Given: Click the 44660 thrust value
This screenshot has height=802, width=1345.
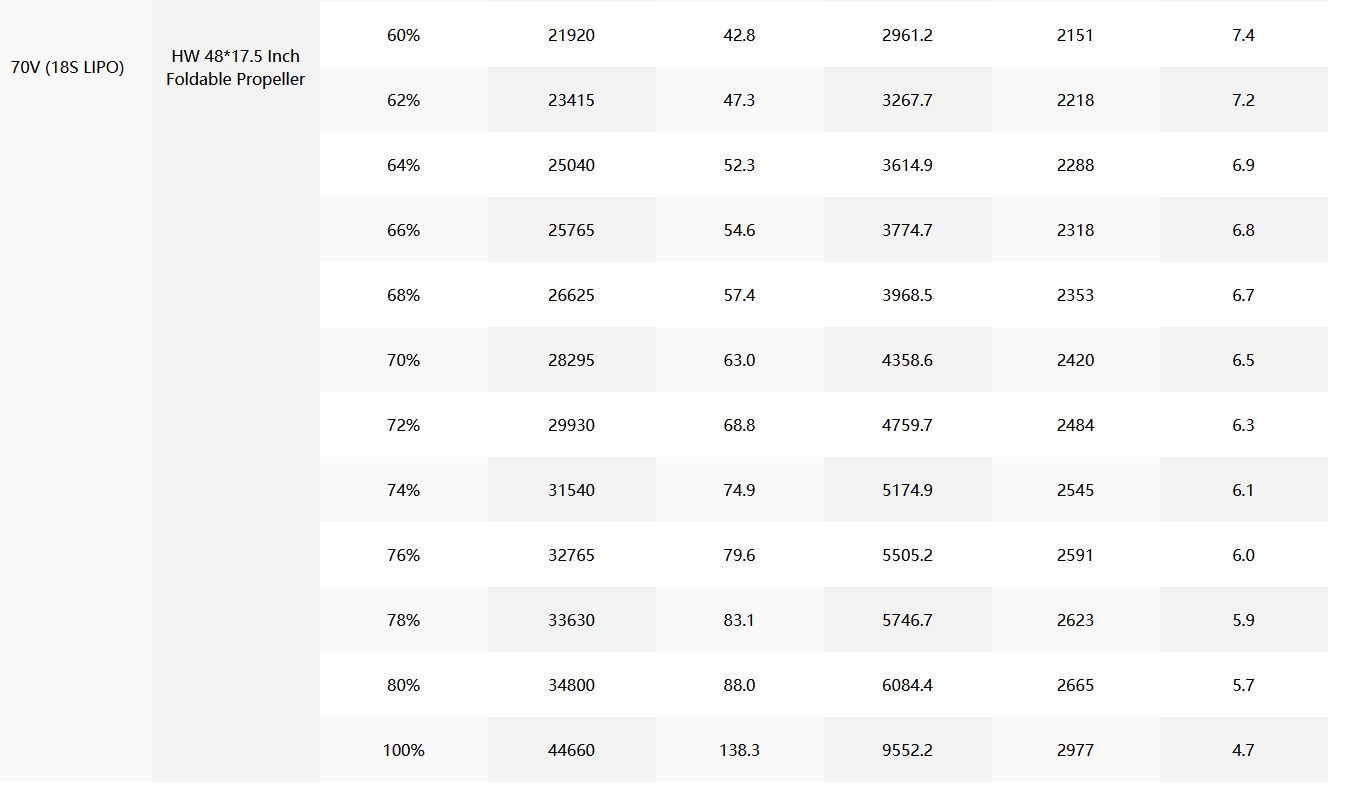Looking at the screenshot, I should (571, 750).
